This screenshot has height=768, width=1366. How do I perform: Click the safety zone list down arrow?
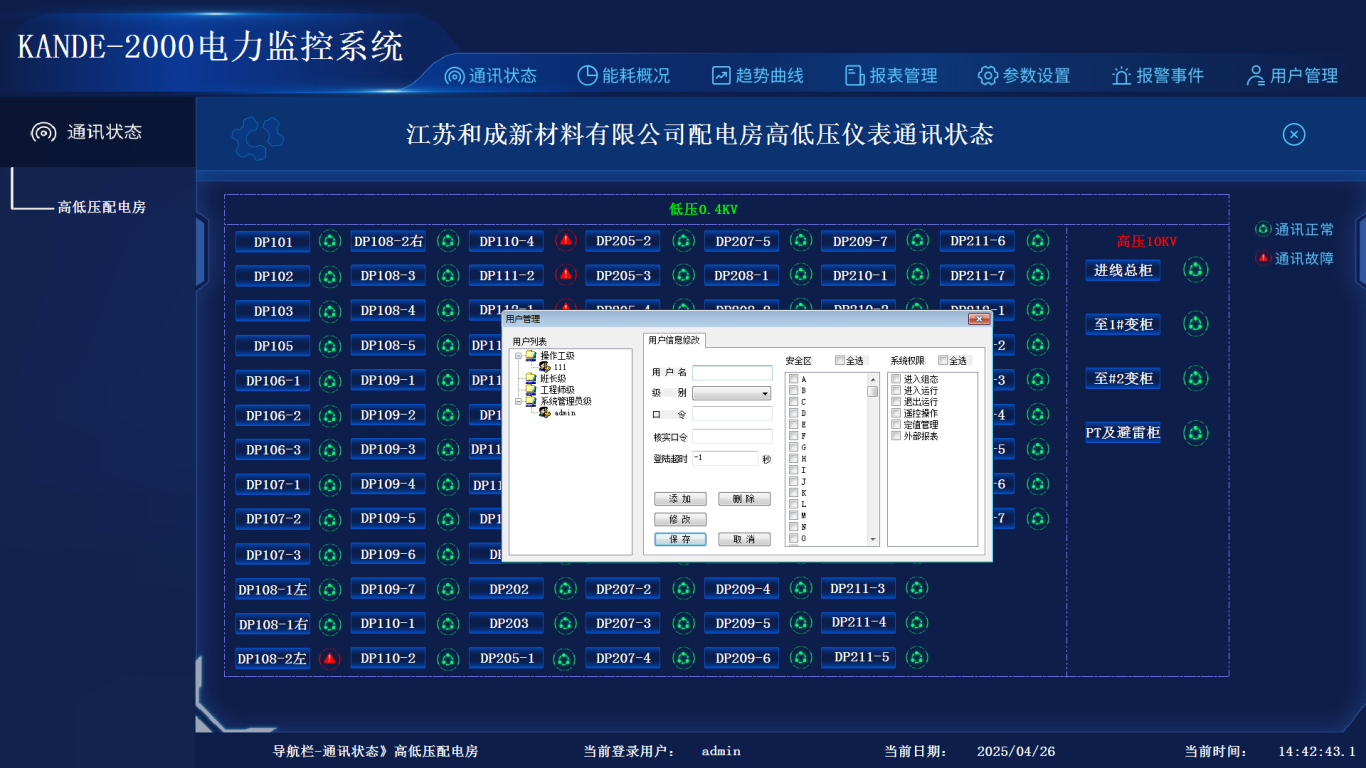click(x=873, y=539)
